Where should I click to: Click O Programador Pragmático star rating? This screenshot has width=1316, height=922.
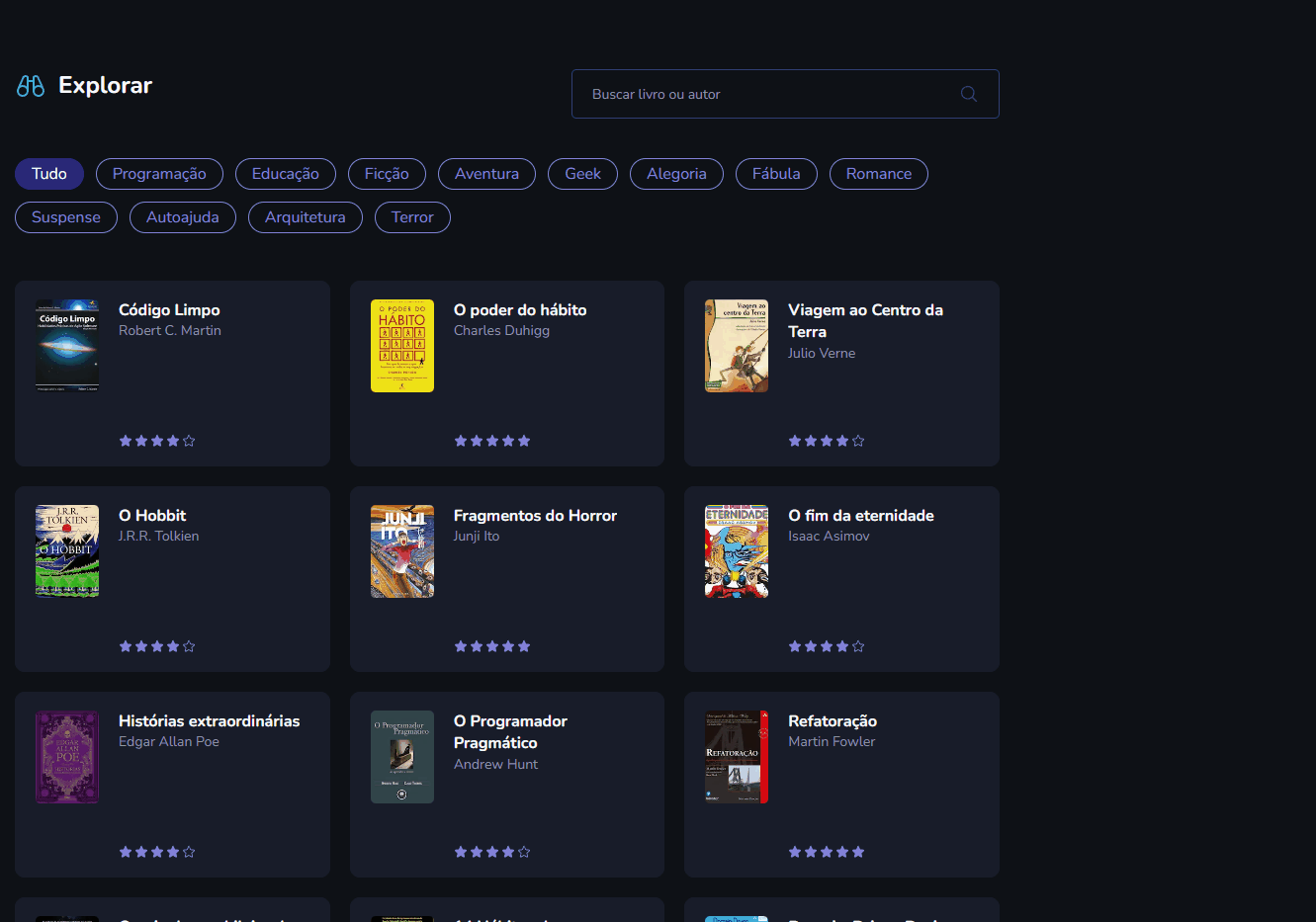(x=492, y=852)
